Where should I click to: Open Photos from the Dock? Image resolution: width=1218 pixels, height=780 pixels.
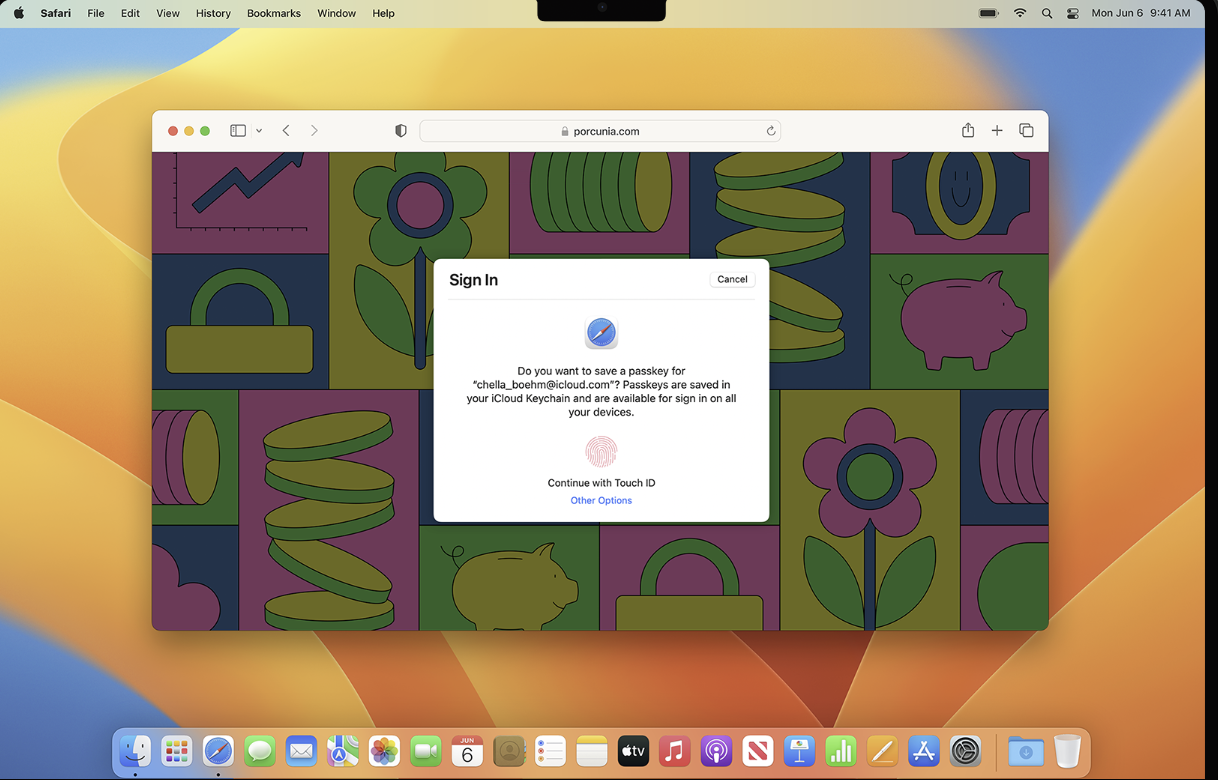384,750
